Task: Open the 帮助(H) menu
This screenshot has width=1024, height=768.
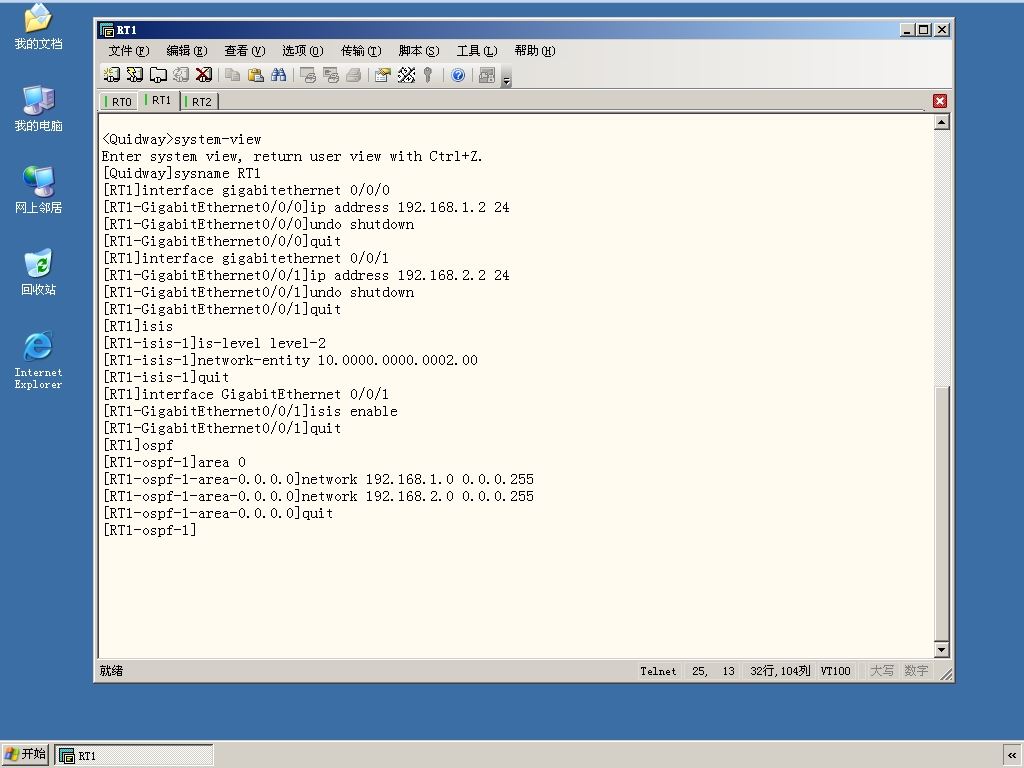Action: pyautogui.click(x=534, y=51)
